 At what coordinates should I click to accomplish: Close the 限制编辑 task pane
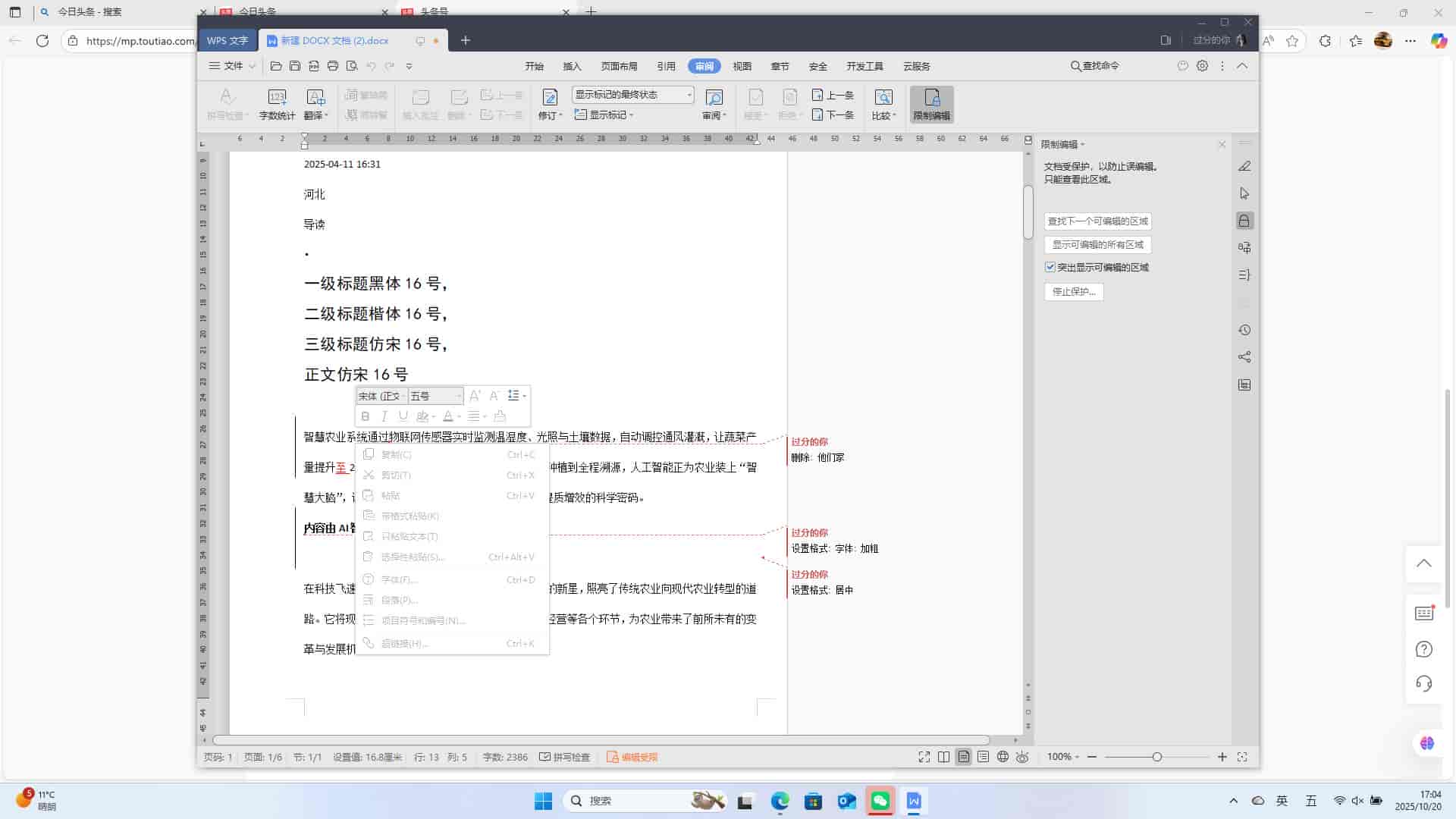[x=1222, y=144]
